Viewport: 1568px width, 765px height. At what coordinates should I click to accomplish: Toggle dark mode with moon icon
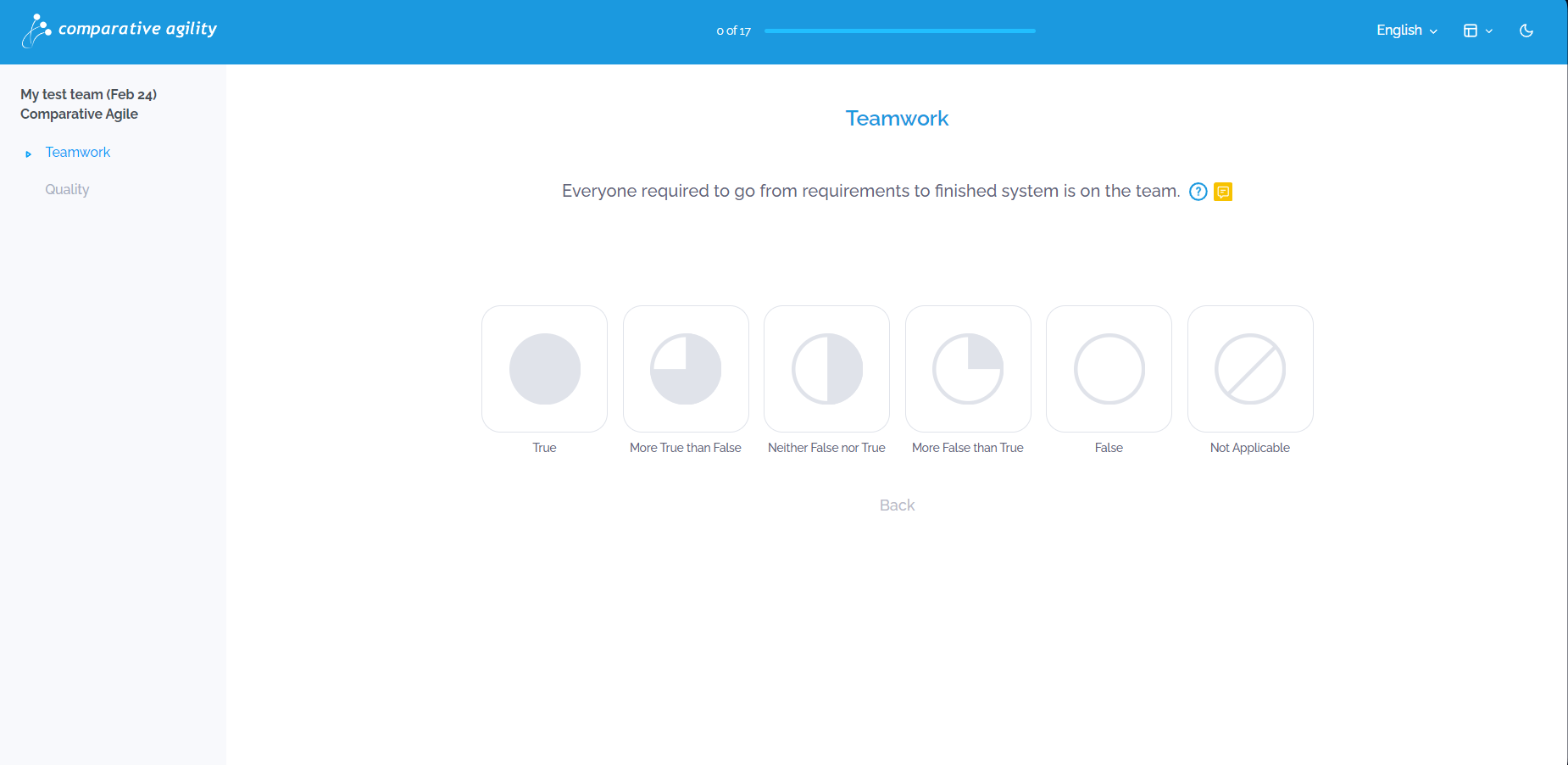coord(1526,31)
